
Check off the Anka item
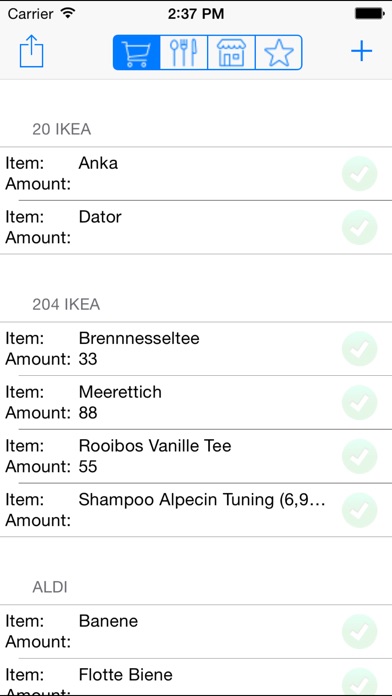coord(360,174)
